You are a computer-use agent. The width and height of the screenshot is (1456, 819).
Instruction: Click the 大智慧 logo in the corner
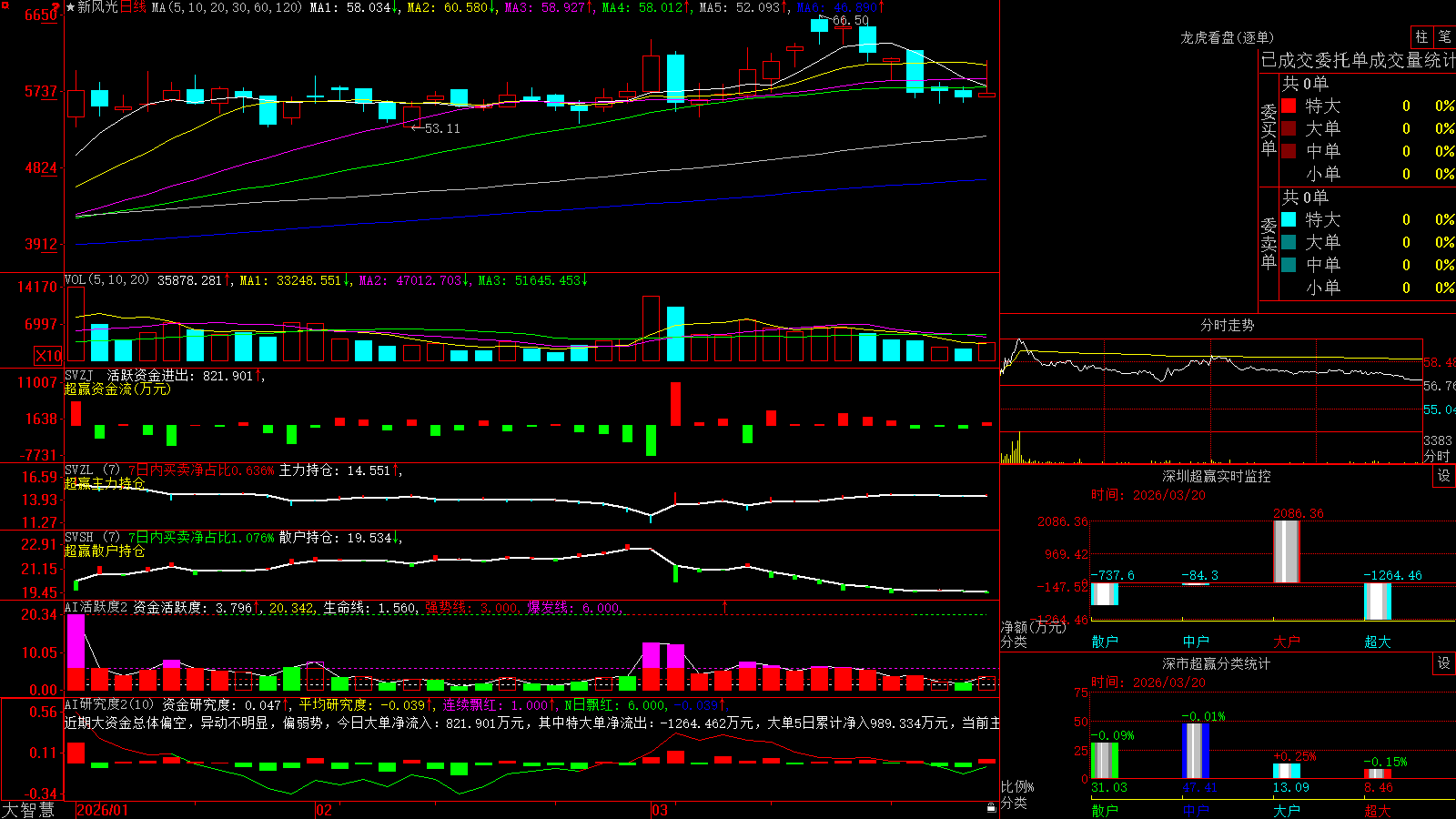click(28, 809)
